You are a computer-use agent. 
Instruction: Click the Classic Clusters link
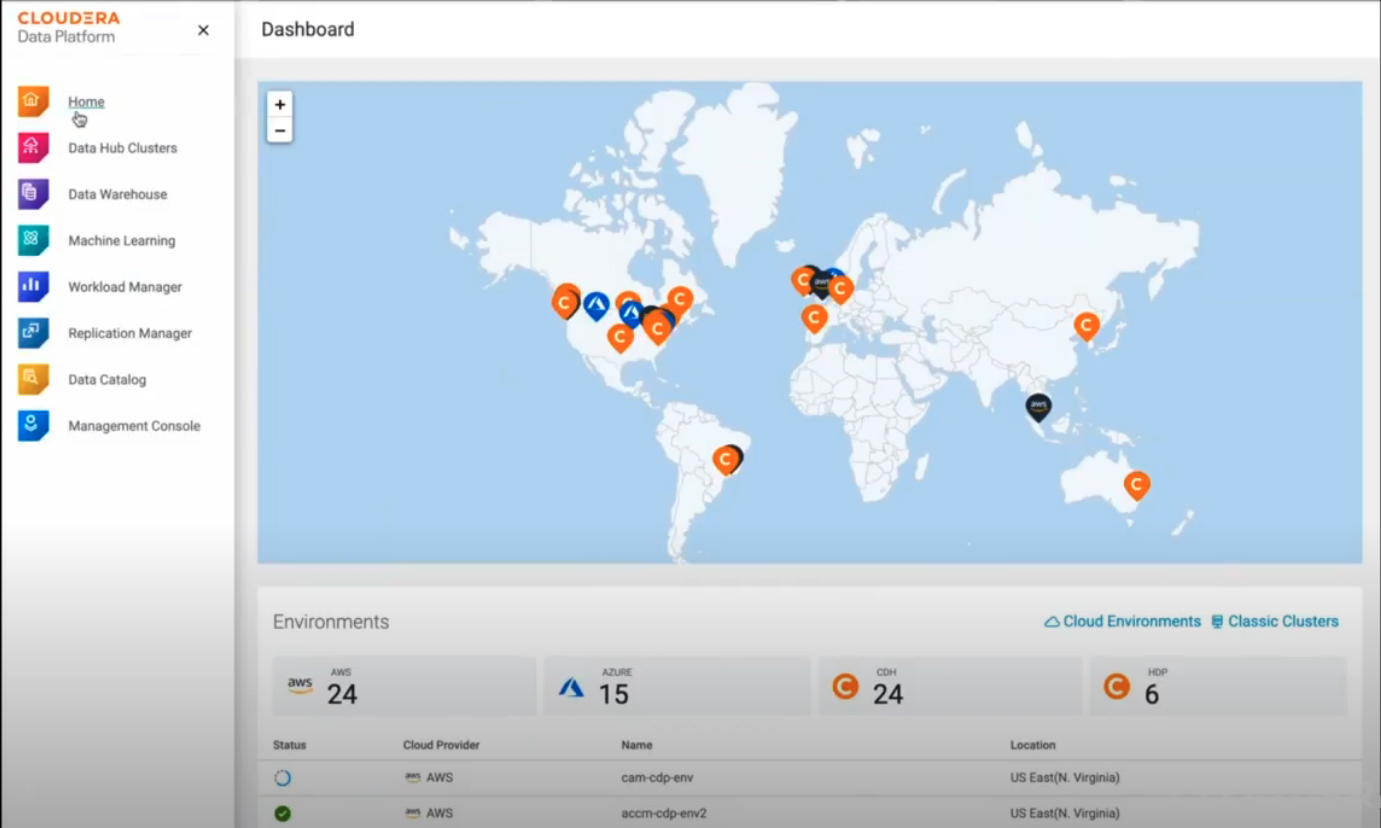click(x=1274, y=621)
